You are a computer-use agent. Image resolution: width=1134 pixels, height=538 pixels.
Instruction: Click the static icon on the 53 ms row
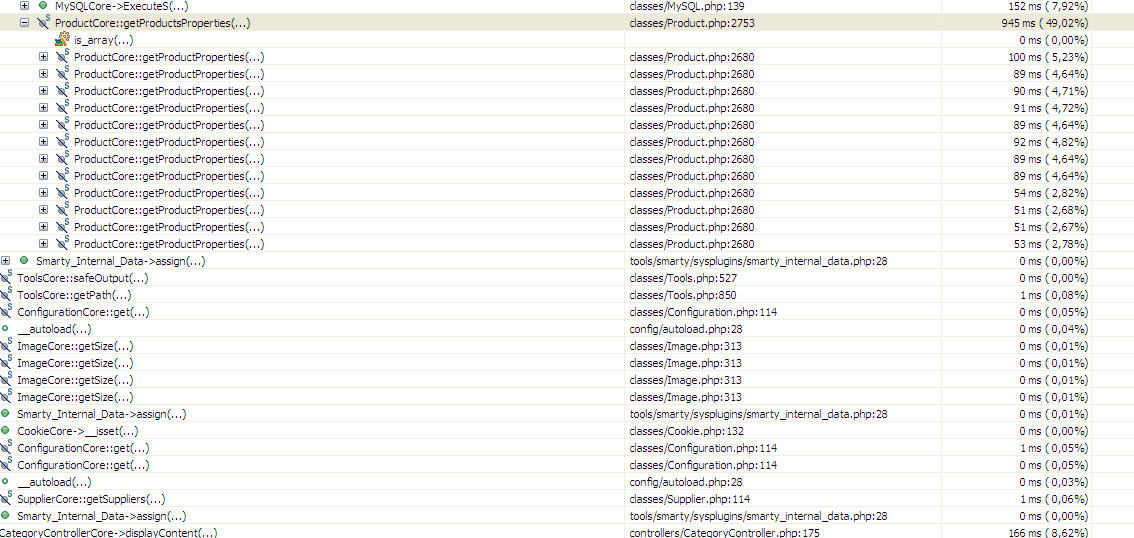(x=62, y=243)
